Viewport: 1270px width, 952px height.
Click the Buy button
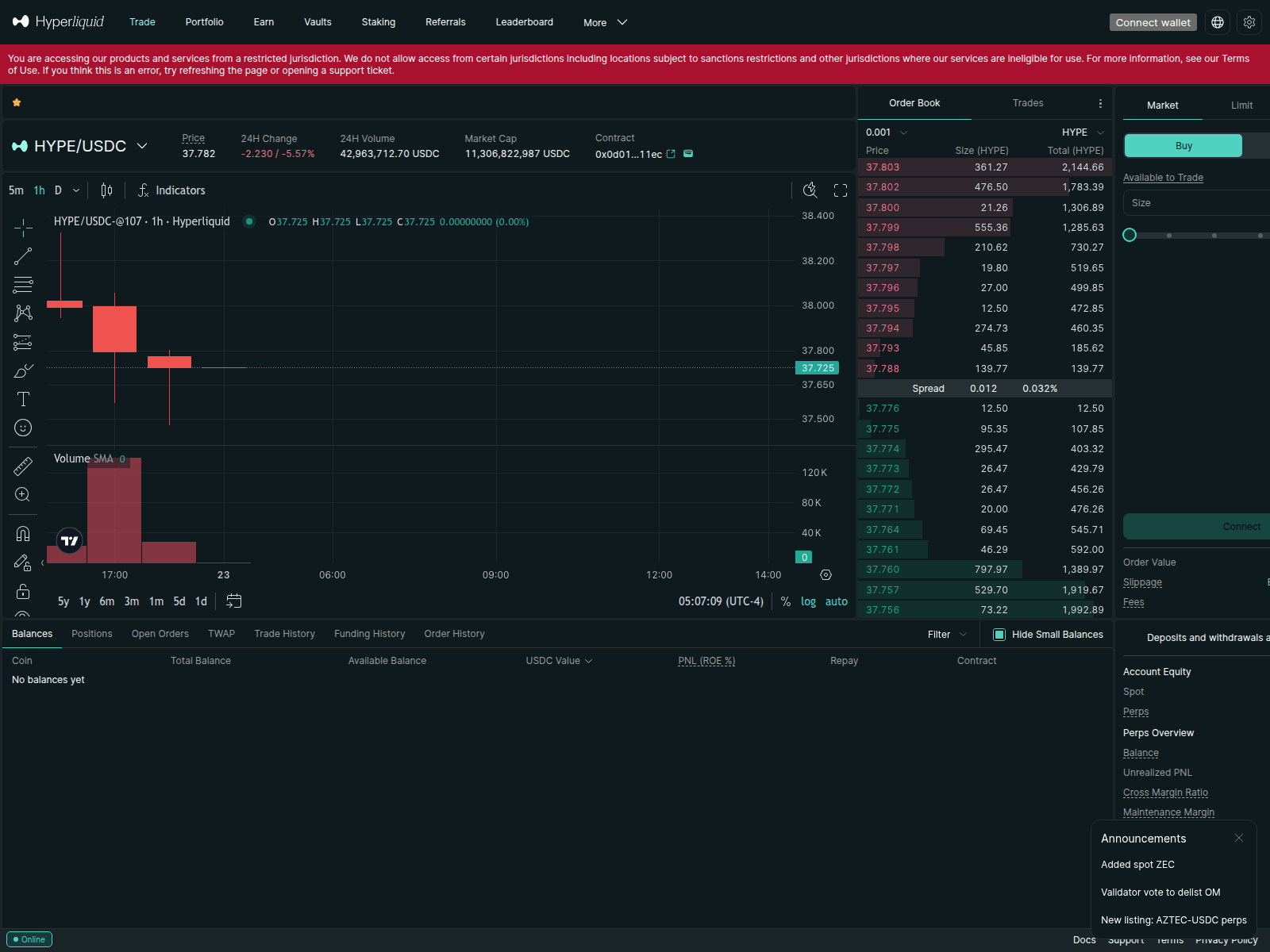1183,146
